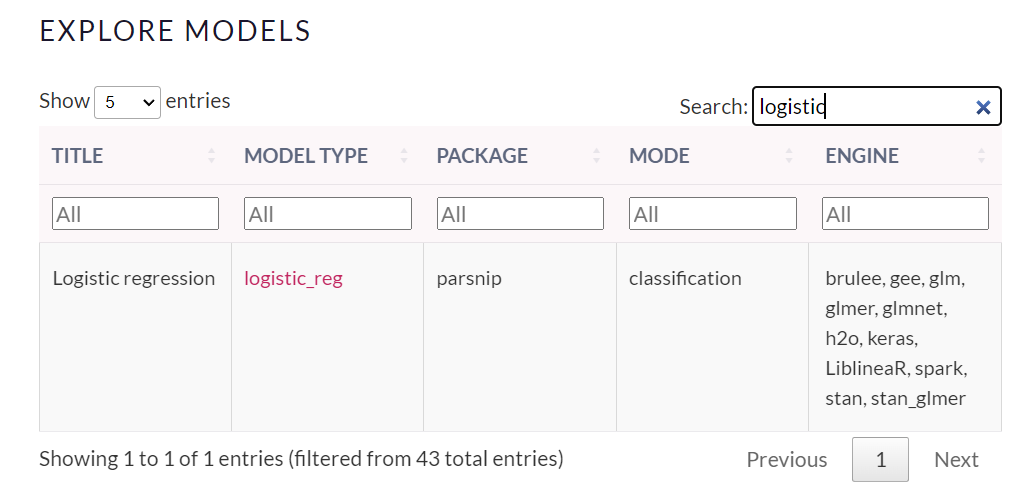Click the Package column filter box
This screenshot has height=491, width=1018.
(x=520, y=214)
